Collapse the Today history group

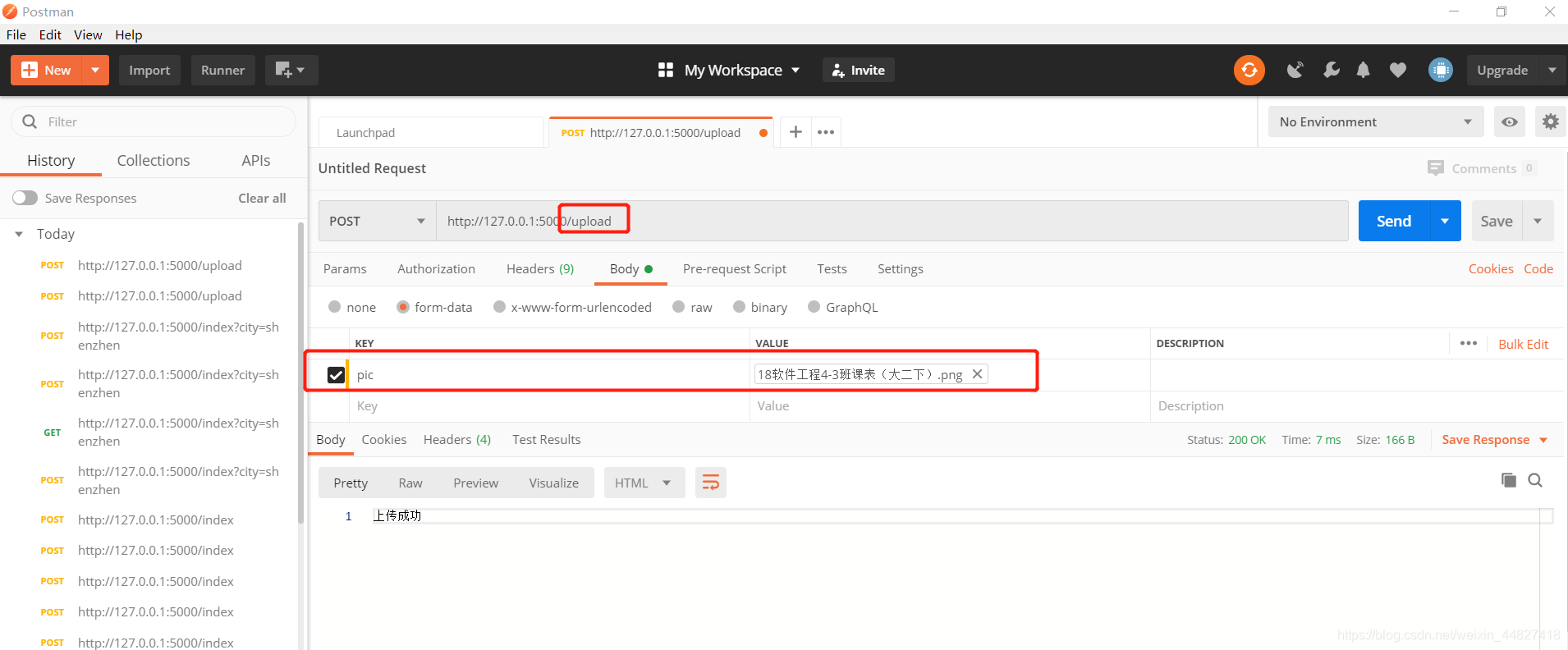coord(19,234)
